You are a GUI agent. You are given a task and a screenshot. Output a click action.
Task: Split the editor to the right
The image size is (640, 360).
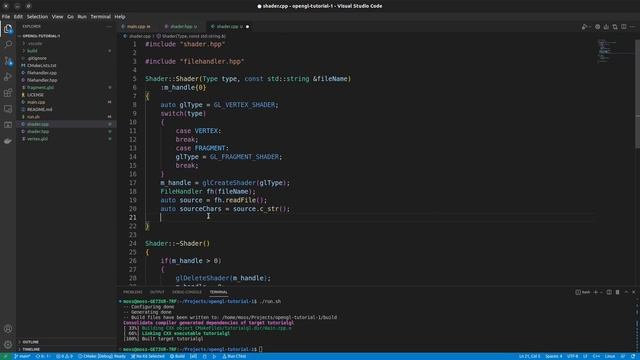[623, 27]
